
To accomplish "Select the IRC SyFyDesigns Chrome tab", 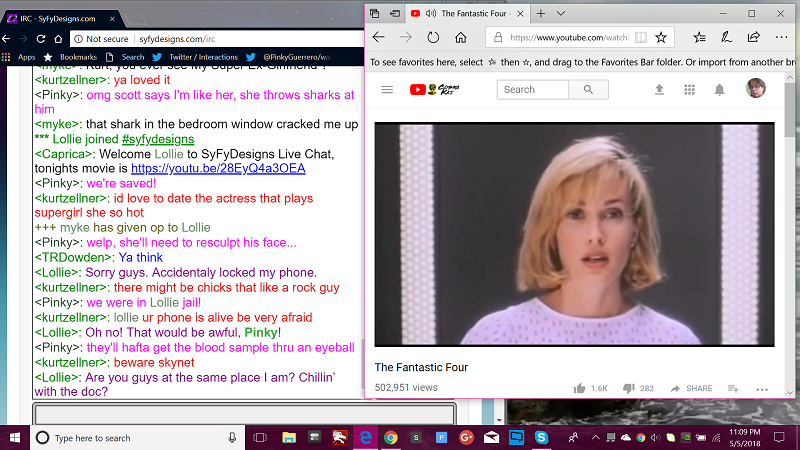I will click(x=58, y=19).
